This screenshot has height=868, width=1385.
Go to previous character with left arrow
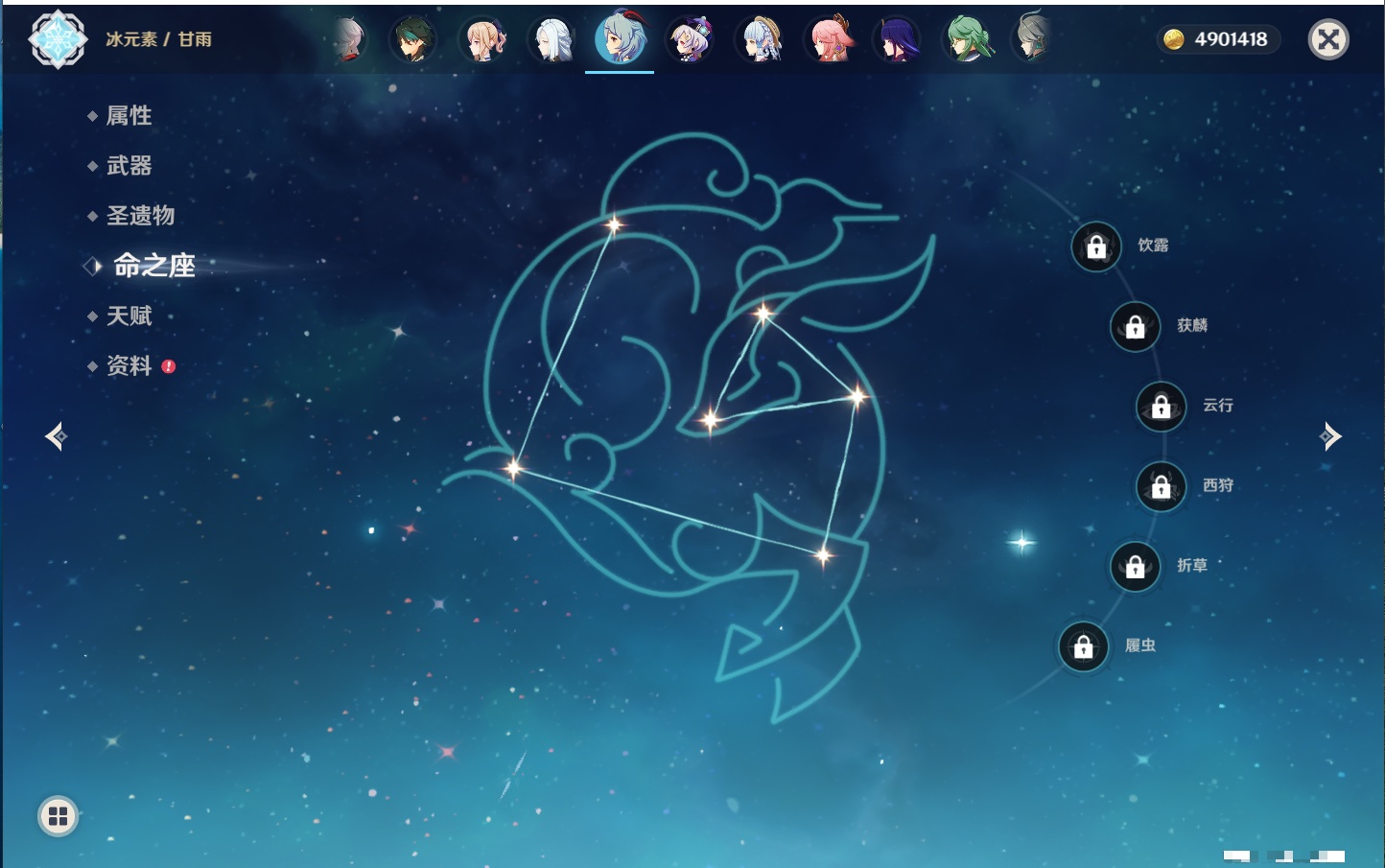pyautogui.click(x=56, y=436)
